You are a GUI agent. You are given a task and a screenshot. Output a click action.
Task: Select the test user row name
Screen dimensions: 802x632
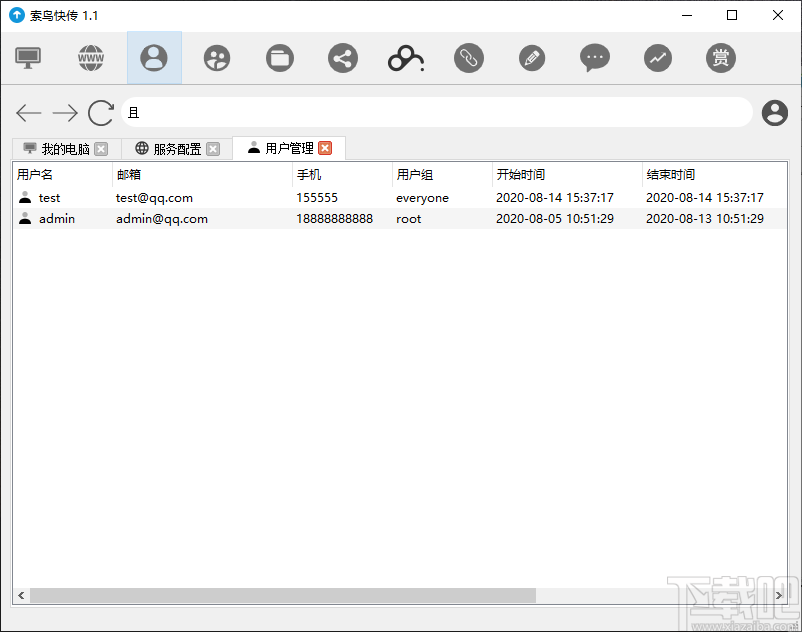pos(50,198)
